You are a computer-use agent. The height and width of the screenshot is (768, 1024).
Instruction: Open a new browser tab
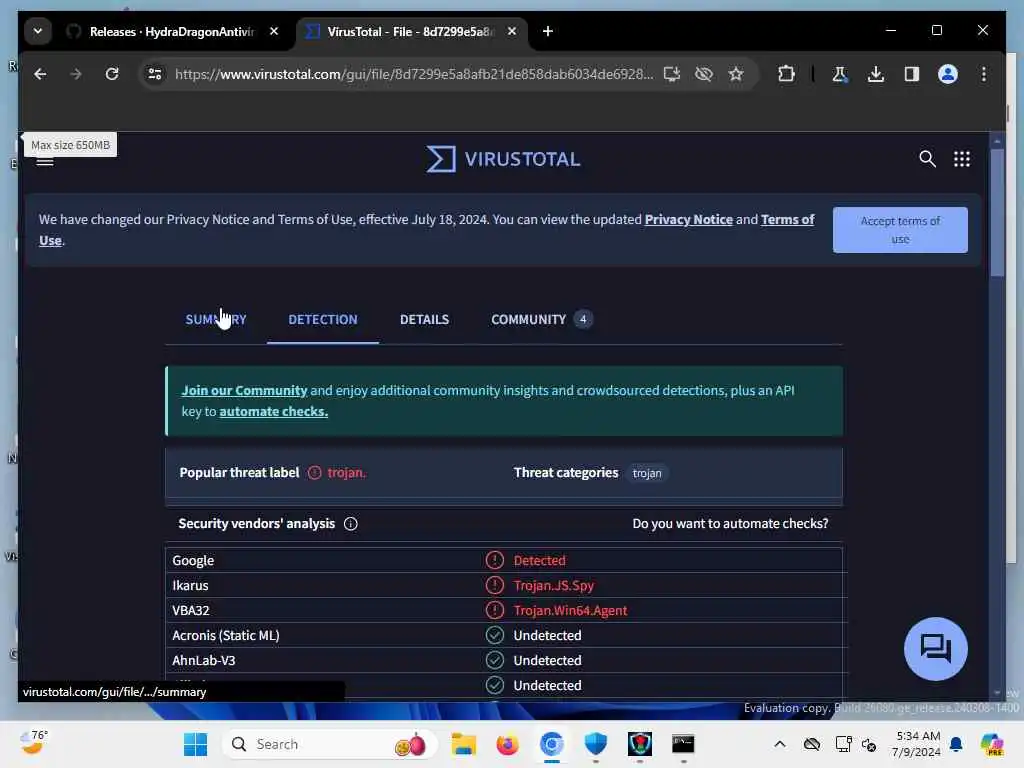548,31
